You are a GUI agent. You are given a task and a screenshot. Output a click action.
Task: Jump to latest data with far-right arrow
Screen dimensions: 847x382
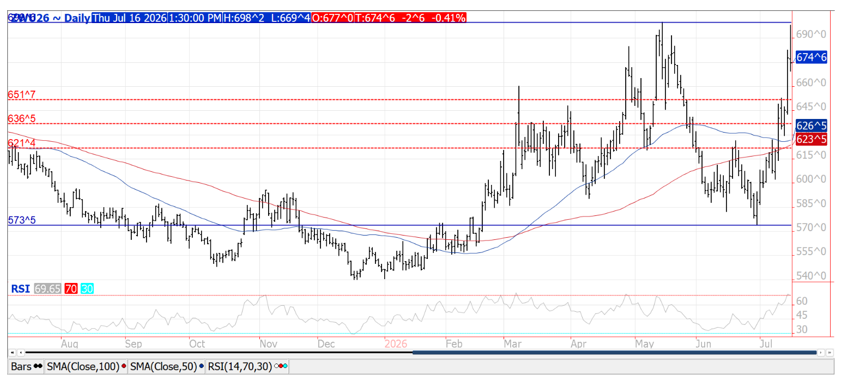pos(830,353)
